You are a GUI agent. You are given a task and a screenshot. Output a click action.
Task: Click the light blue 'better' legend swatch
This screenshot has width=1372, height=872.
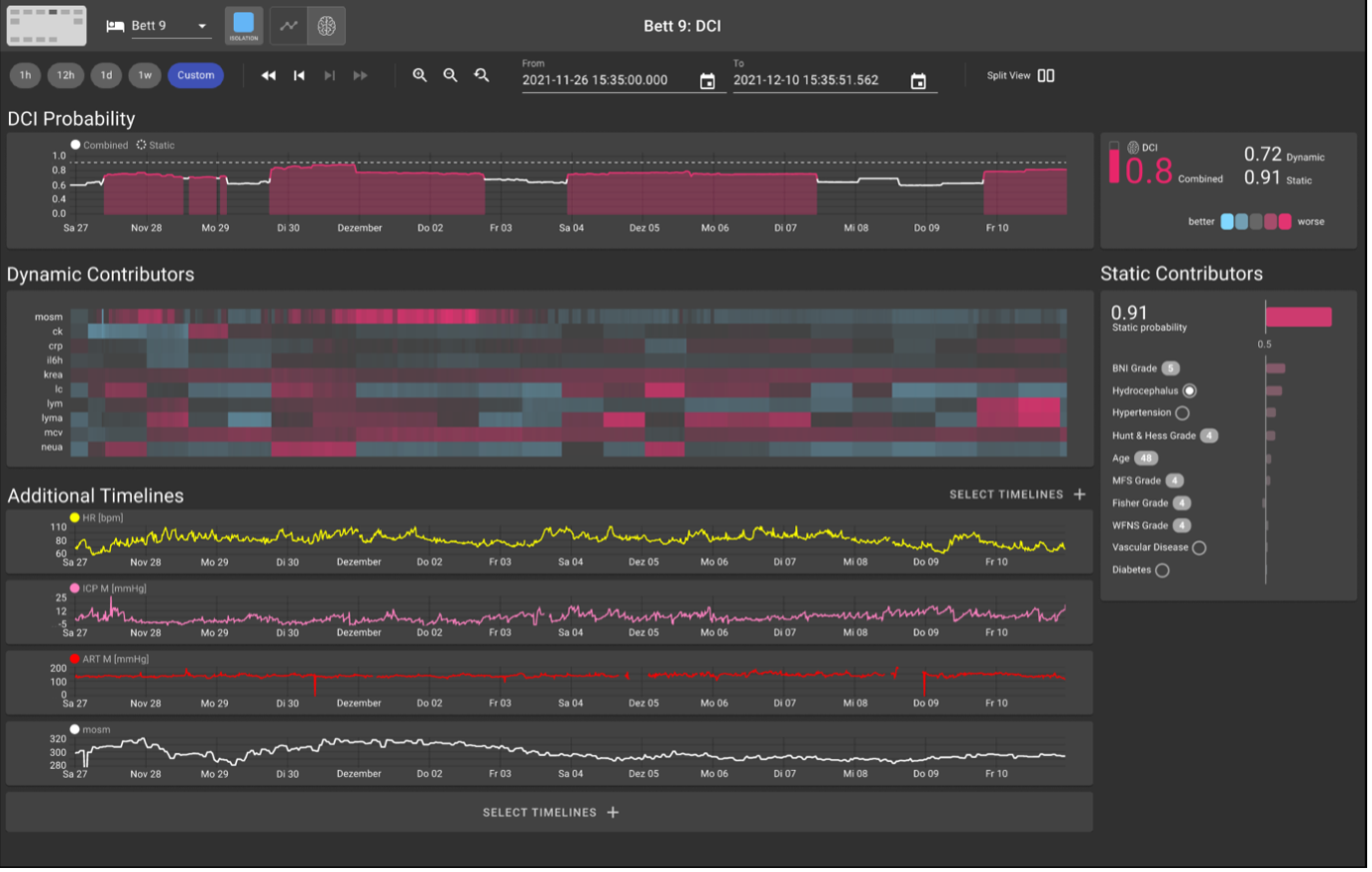[1227, 222]
